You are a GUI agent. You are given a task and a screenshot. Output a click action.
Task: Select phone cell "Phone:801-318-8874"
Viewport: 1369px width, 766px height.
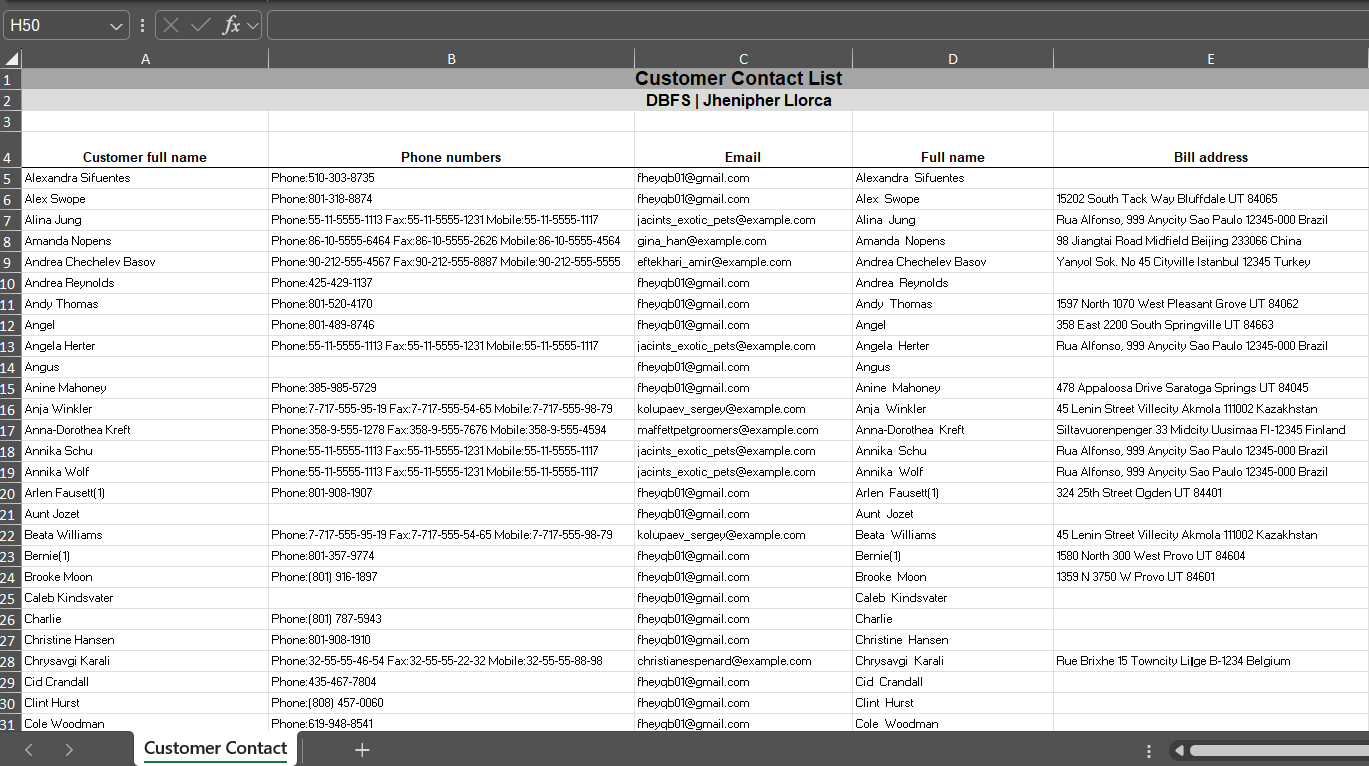(x=451, y=199)
